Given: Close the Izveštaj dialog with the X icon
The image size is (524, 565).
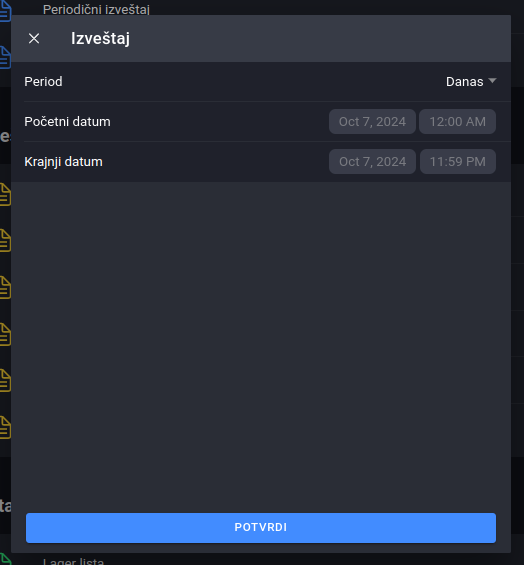Looking at the screenshot, I should click(34, 38).
